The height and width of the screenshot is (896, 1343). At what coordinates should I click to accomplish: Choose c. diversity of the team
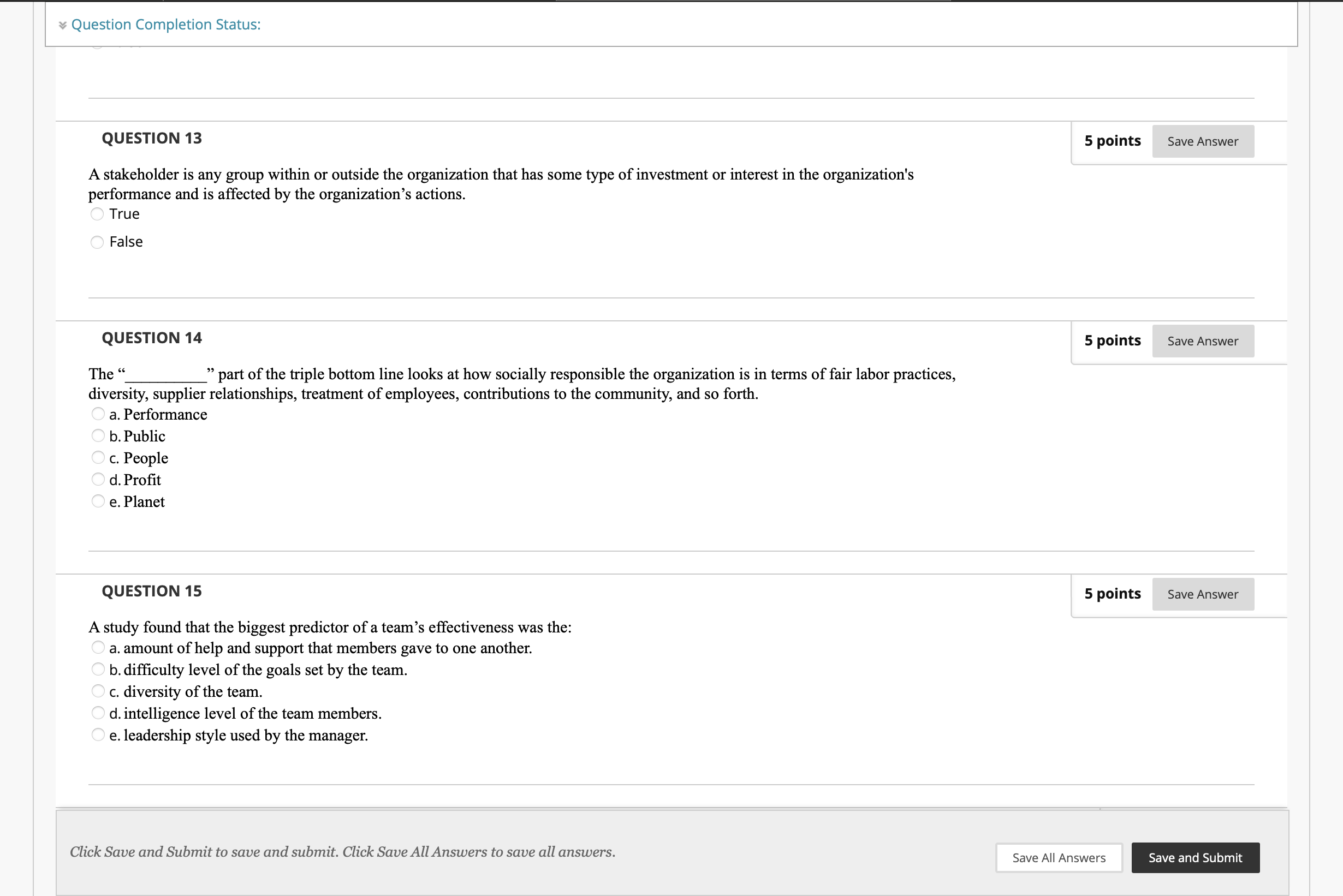point(98,690)
